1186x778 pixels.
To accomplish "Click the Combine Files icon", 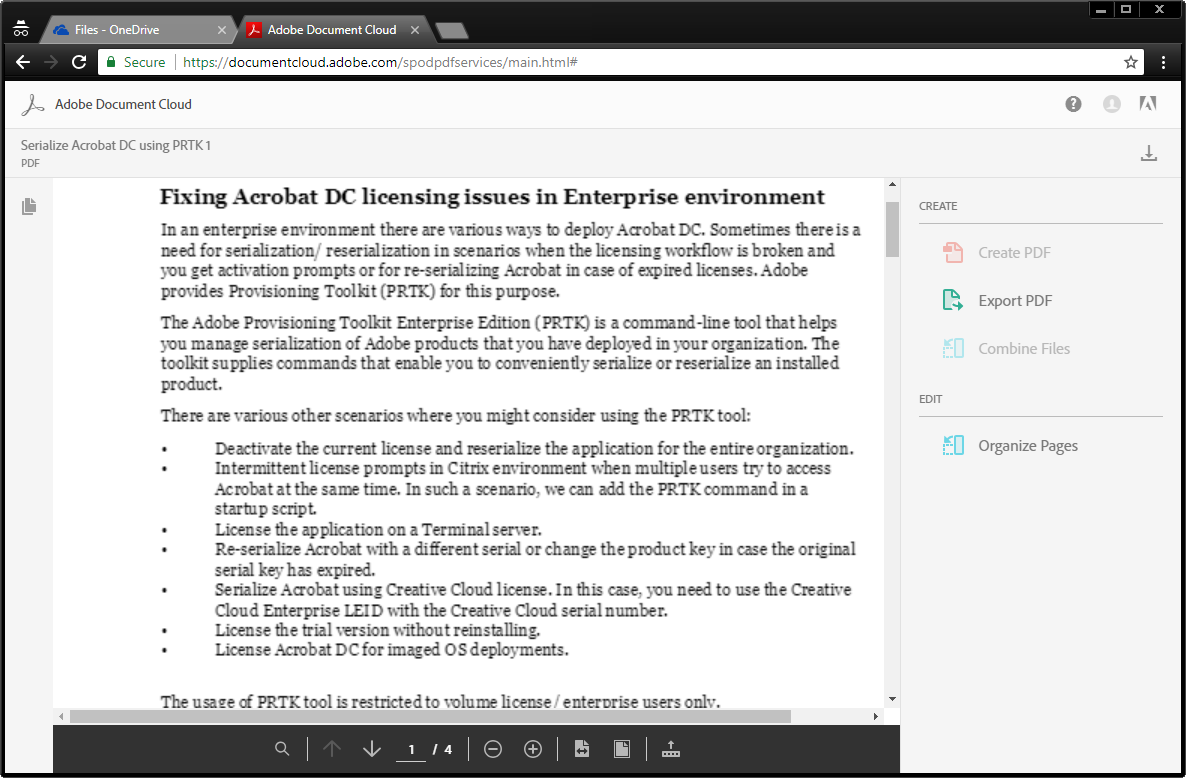I will [953, 349].
